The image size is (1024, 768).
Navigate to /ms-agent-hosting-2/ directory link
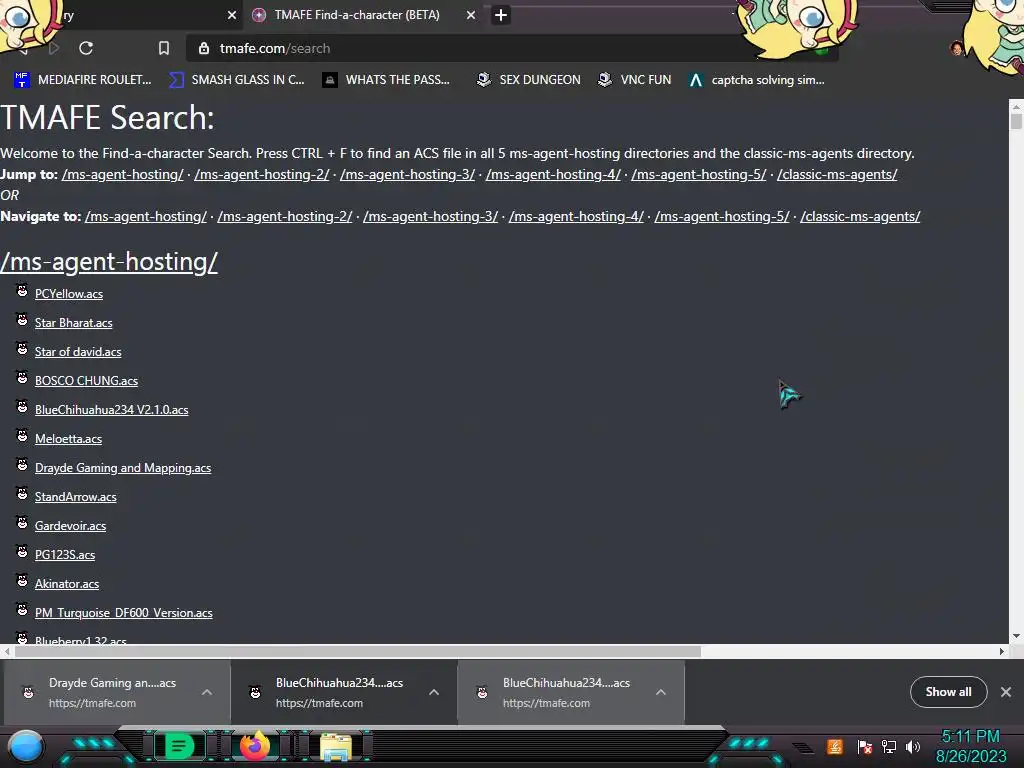(x=285, y=216)
